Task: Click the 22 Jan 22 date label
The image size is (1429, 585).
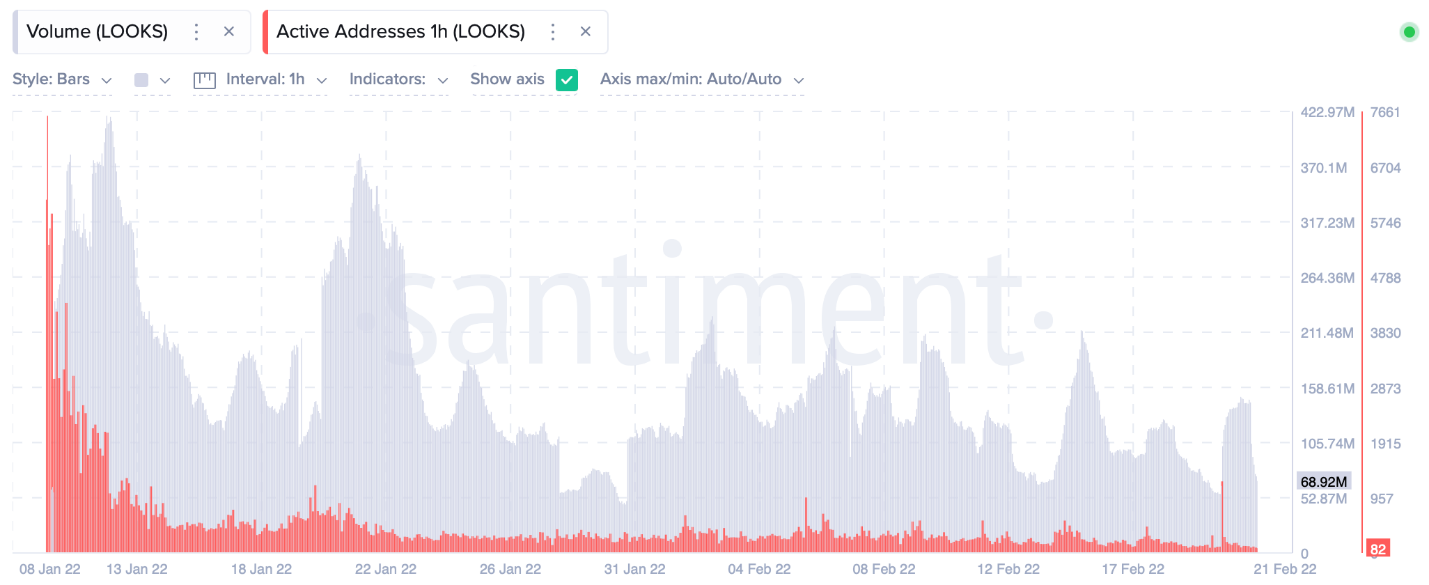Action: click(x=385, y=569)
